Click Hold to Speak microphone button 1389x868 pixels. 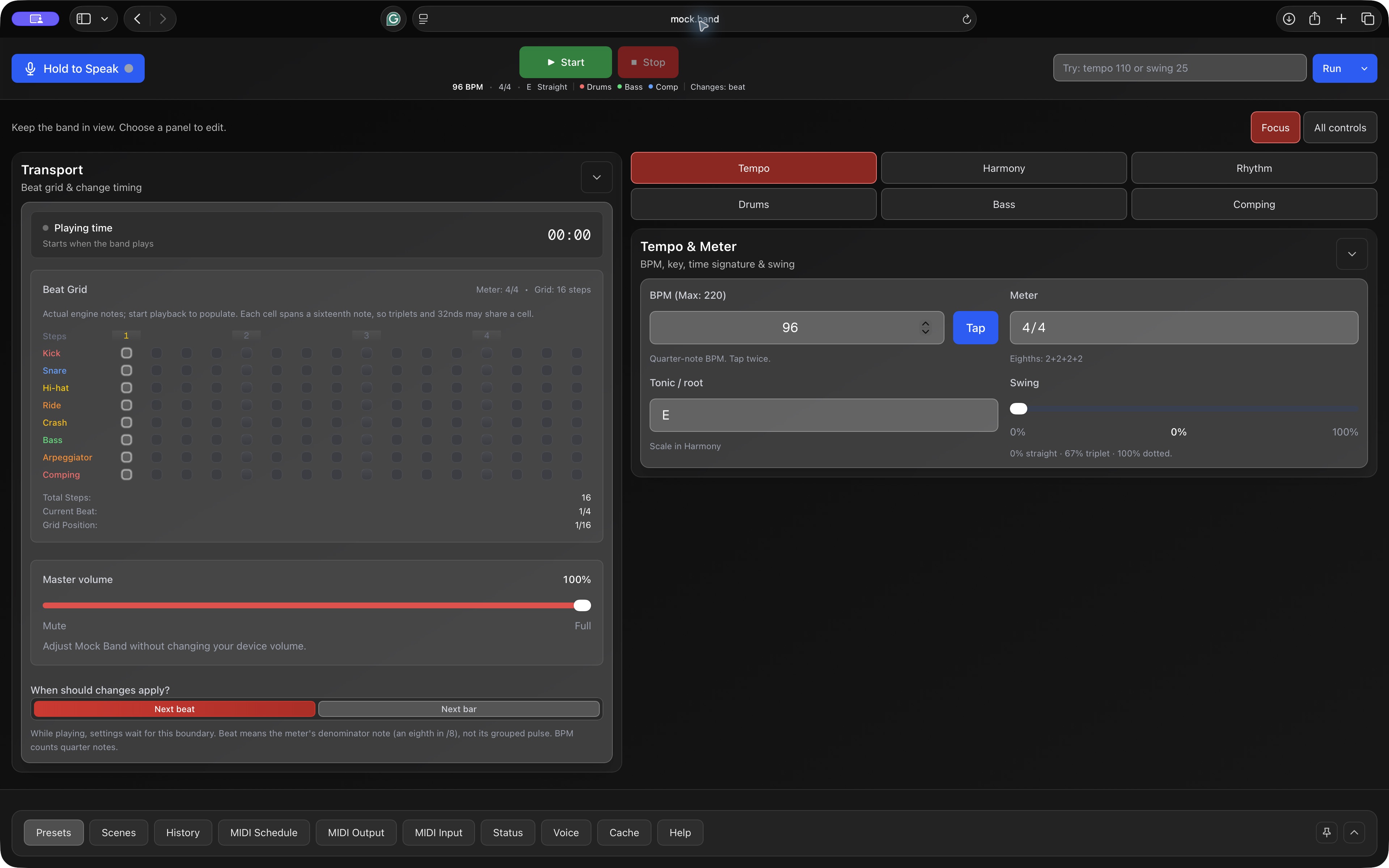[x=78, y=68]
